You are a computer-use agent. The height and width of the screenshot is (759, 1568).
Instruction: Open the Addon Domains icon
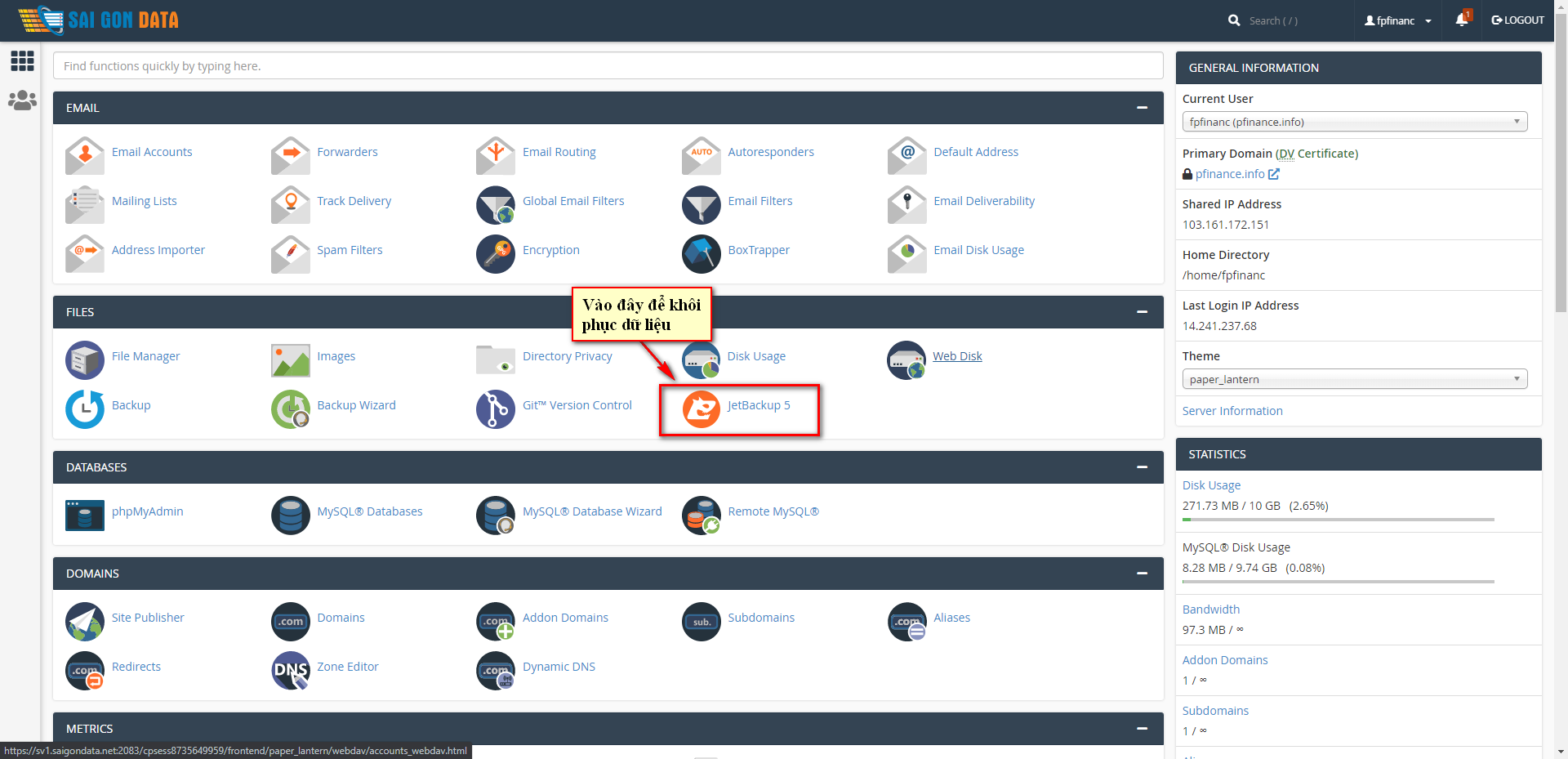(496, 621)
